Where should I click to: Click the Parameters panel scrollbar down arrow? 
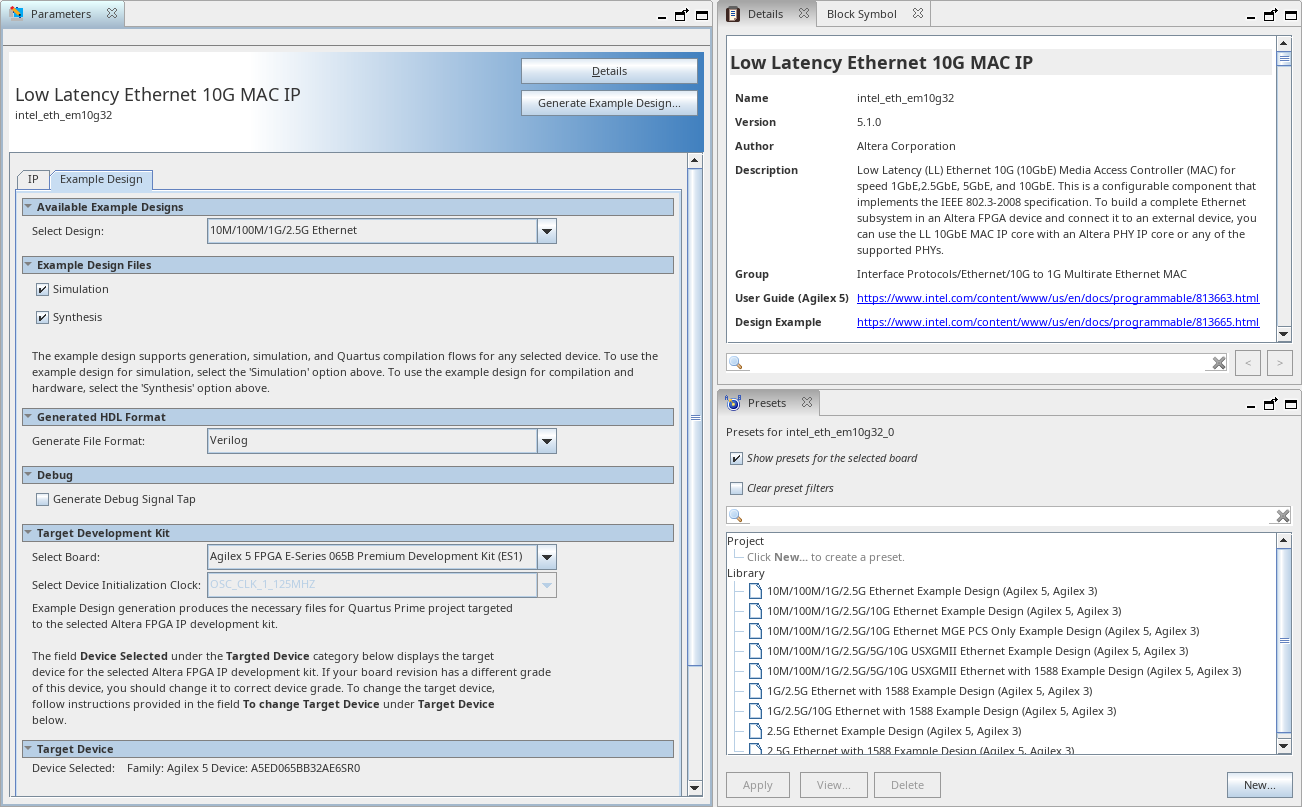coord(695,787)
